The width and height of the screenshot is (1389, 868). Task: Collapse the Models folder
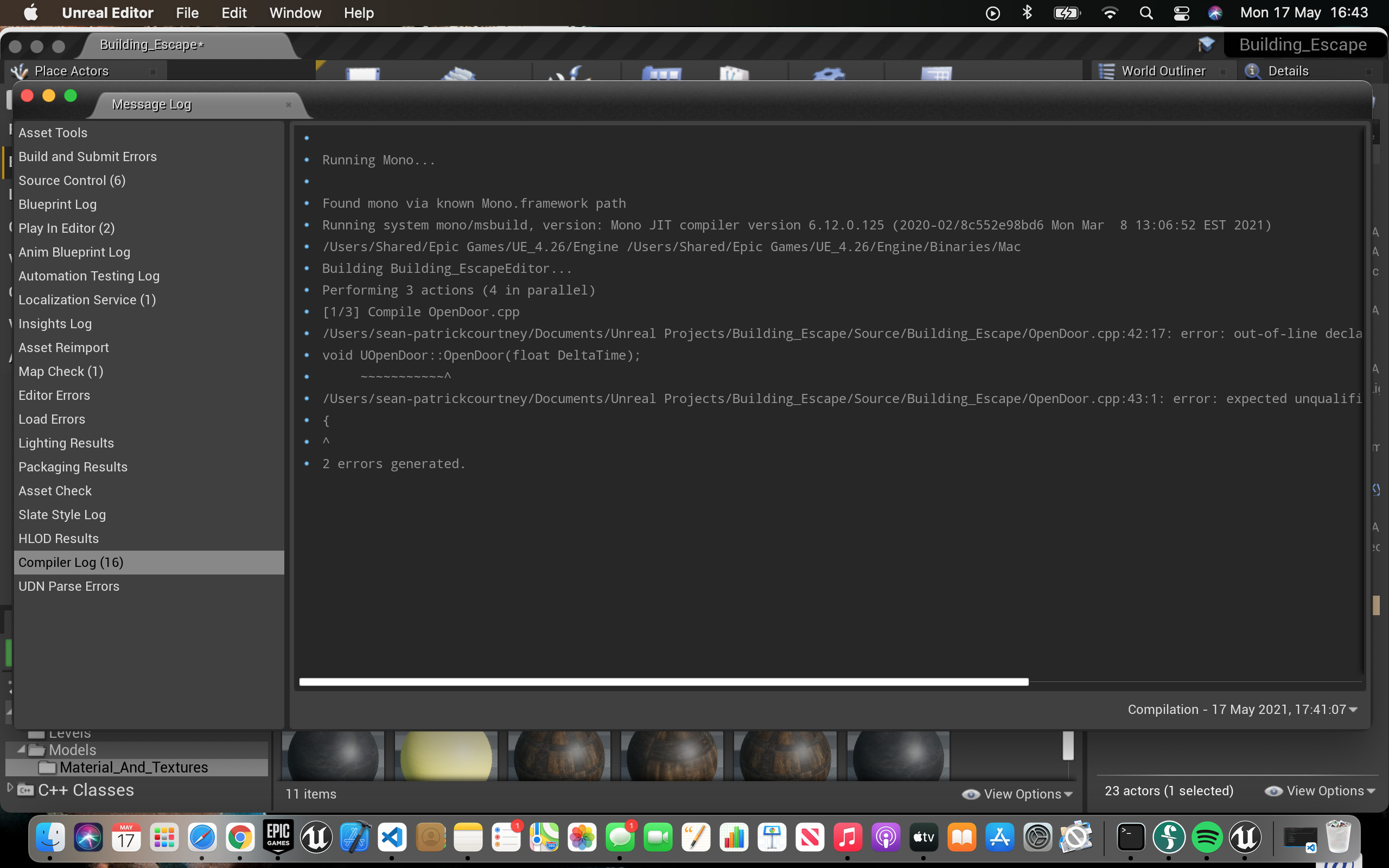[21, 749]
